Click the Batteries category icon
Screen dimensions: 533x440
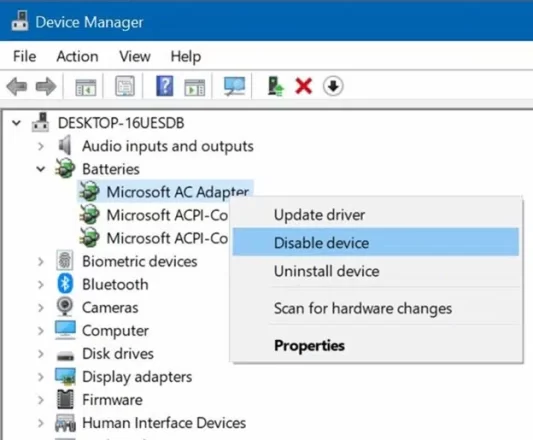click(x=65, y=168)
